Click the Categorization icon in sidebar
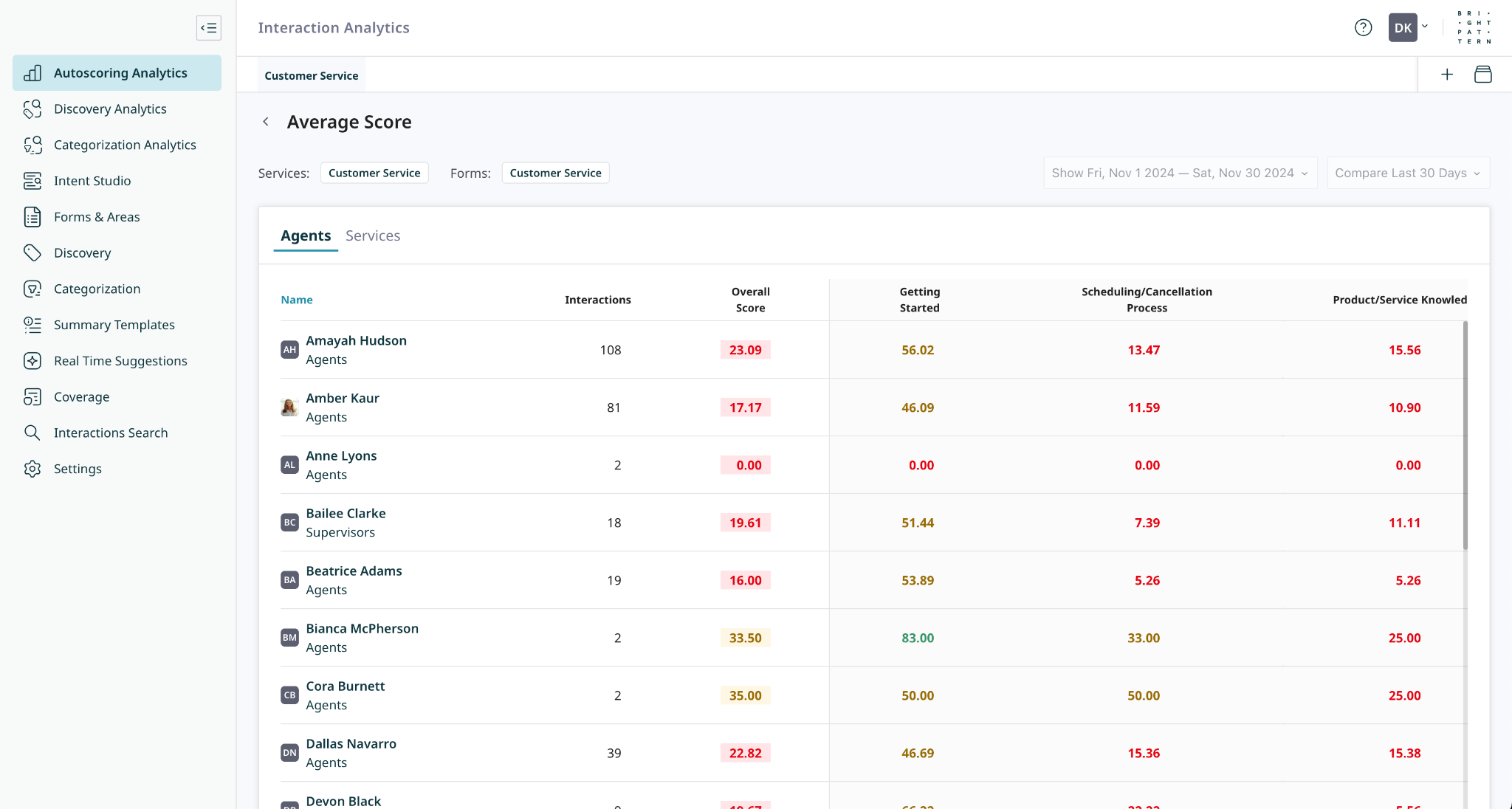Viewport: 1512px width, 809px height. click(32, 289)
